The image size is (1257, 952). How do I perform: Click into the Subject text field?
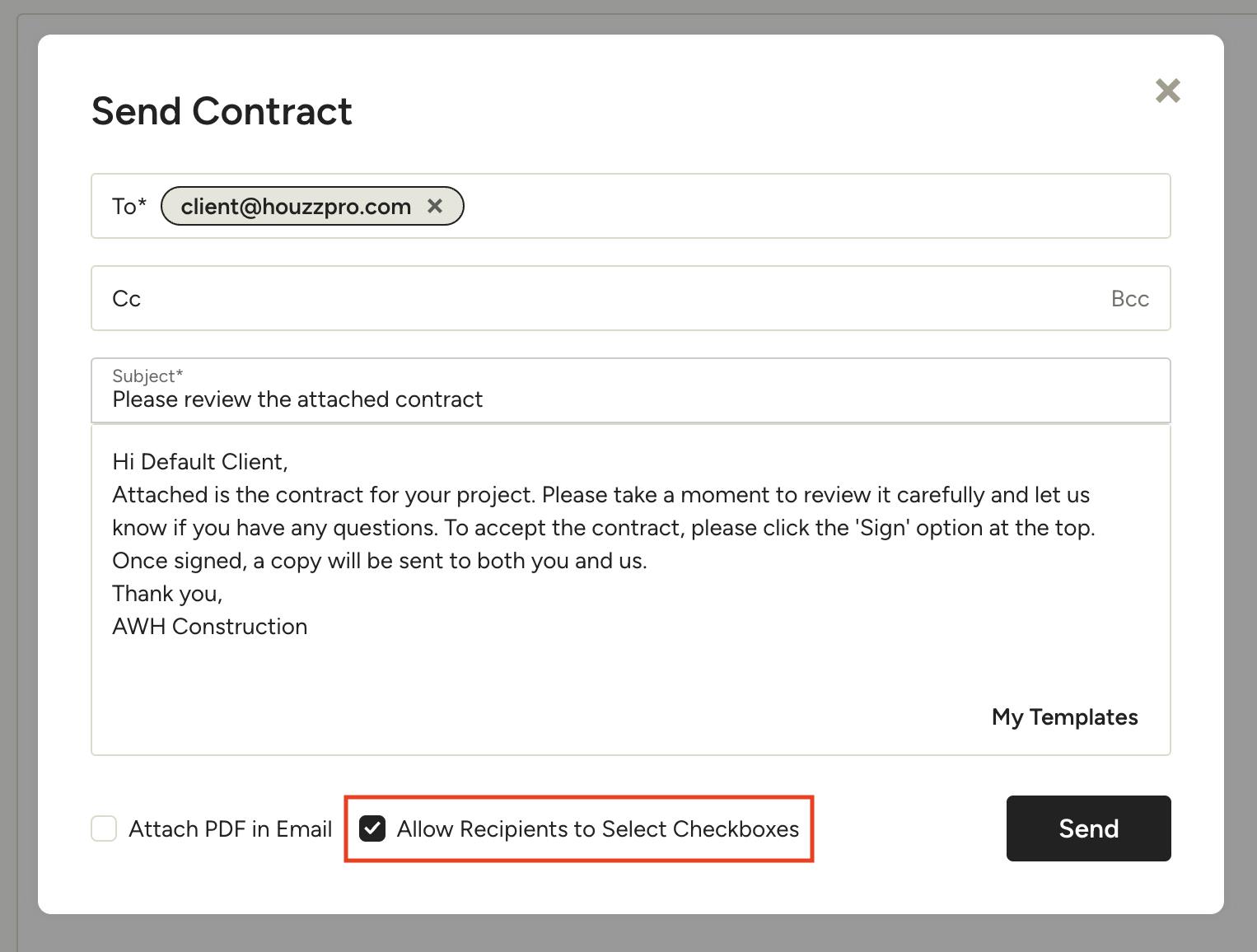(x=577, y=400)
